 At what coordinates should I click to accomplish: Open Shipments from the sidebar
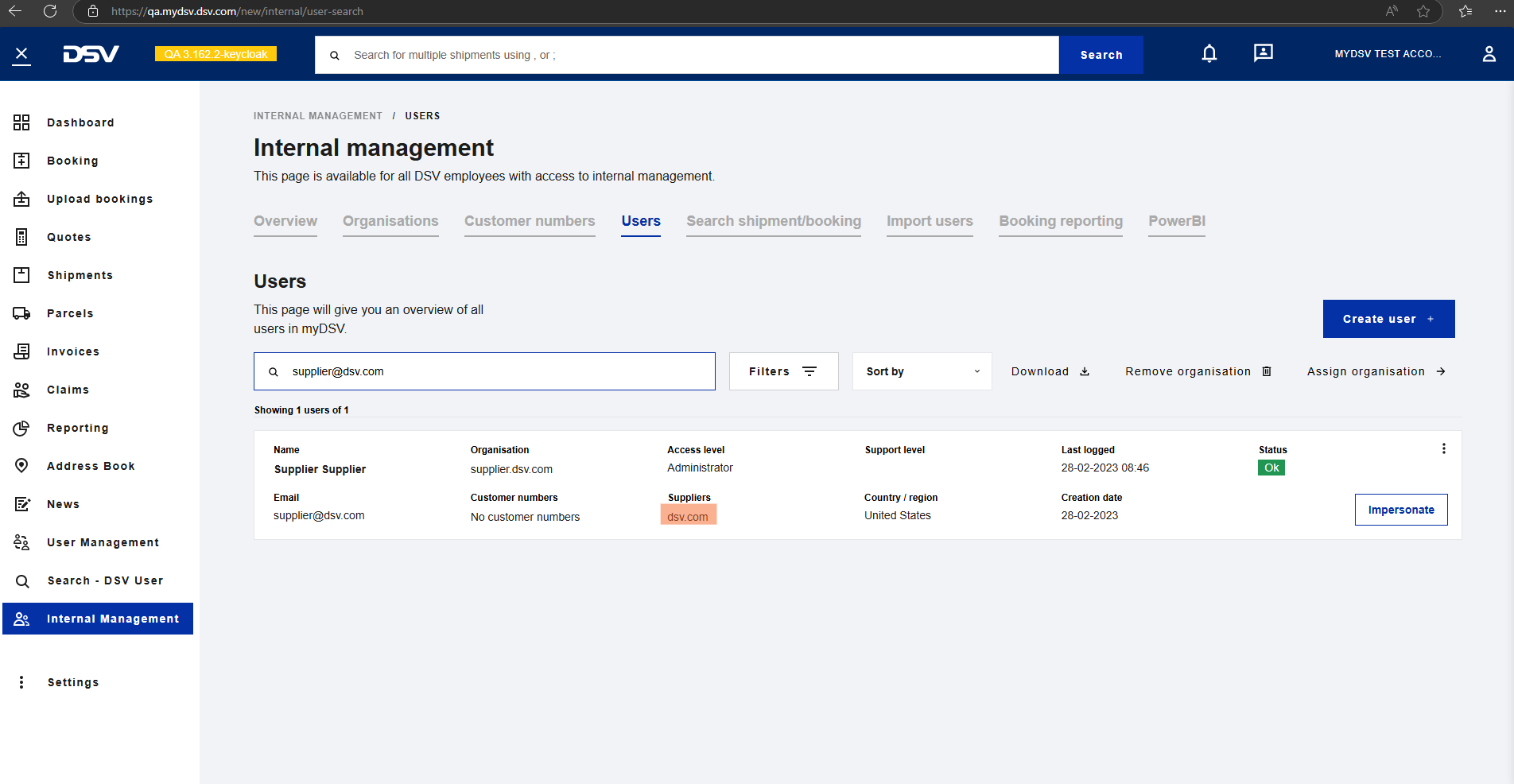(x=80, y=275)
